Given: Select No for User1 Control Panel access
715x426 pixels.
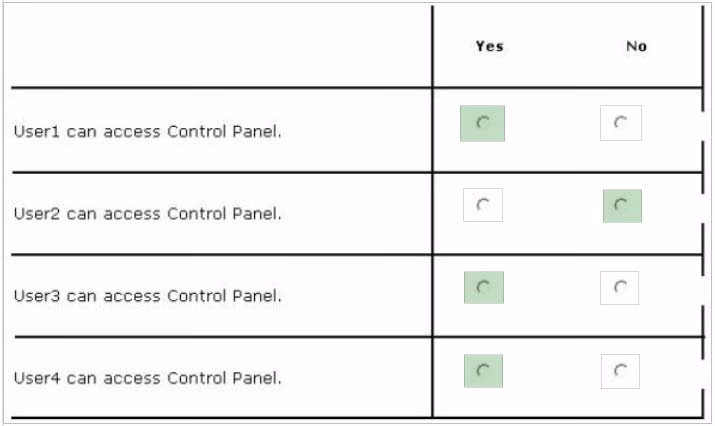Looking at the screenshot, I should click(x=621, y=123).
